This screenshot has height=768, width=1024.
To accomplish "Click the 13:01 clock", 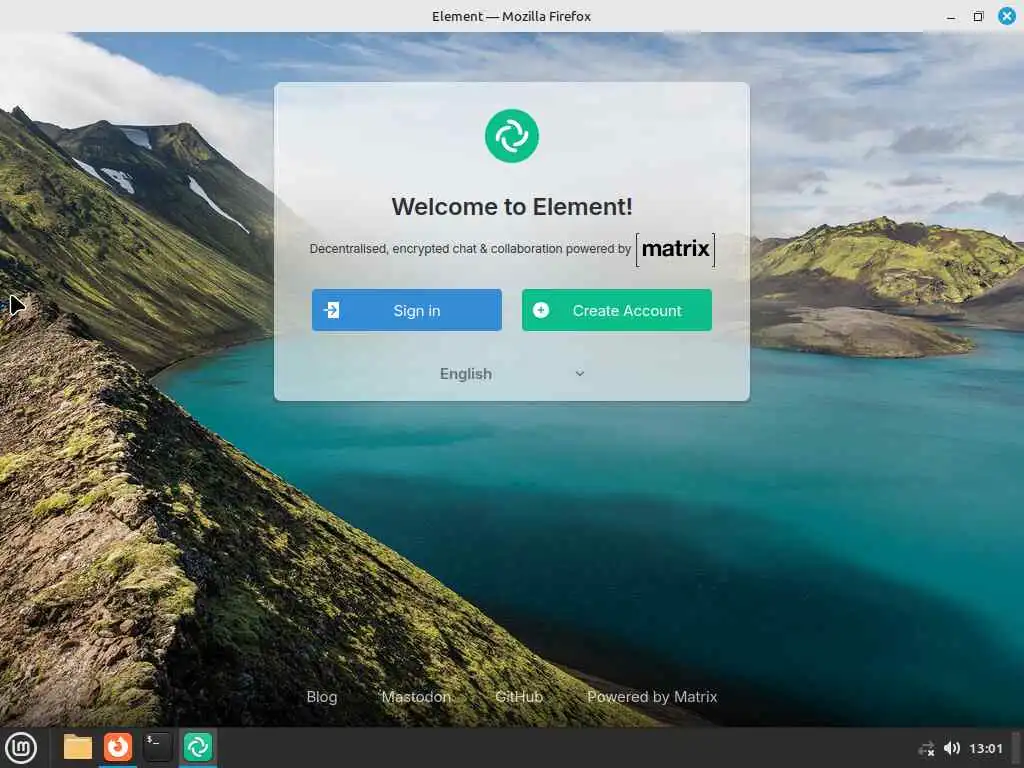I will pyautogui.click(x=985, y=748).
